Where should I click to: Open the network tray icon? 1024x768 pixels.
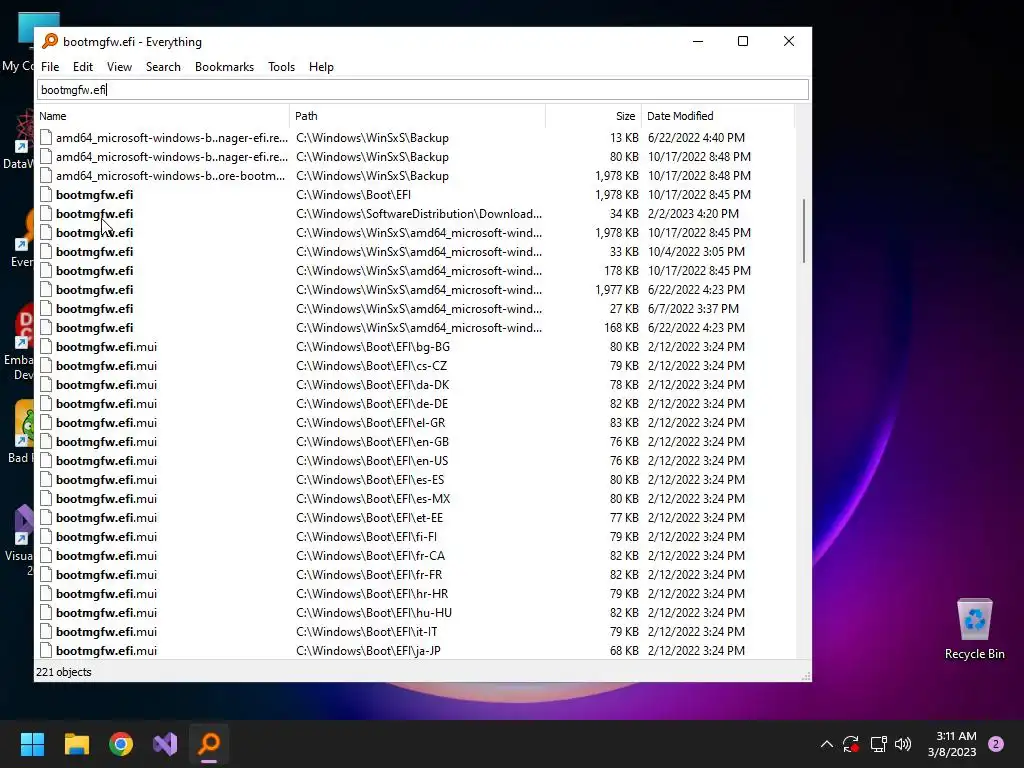click(878, 744)
